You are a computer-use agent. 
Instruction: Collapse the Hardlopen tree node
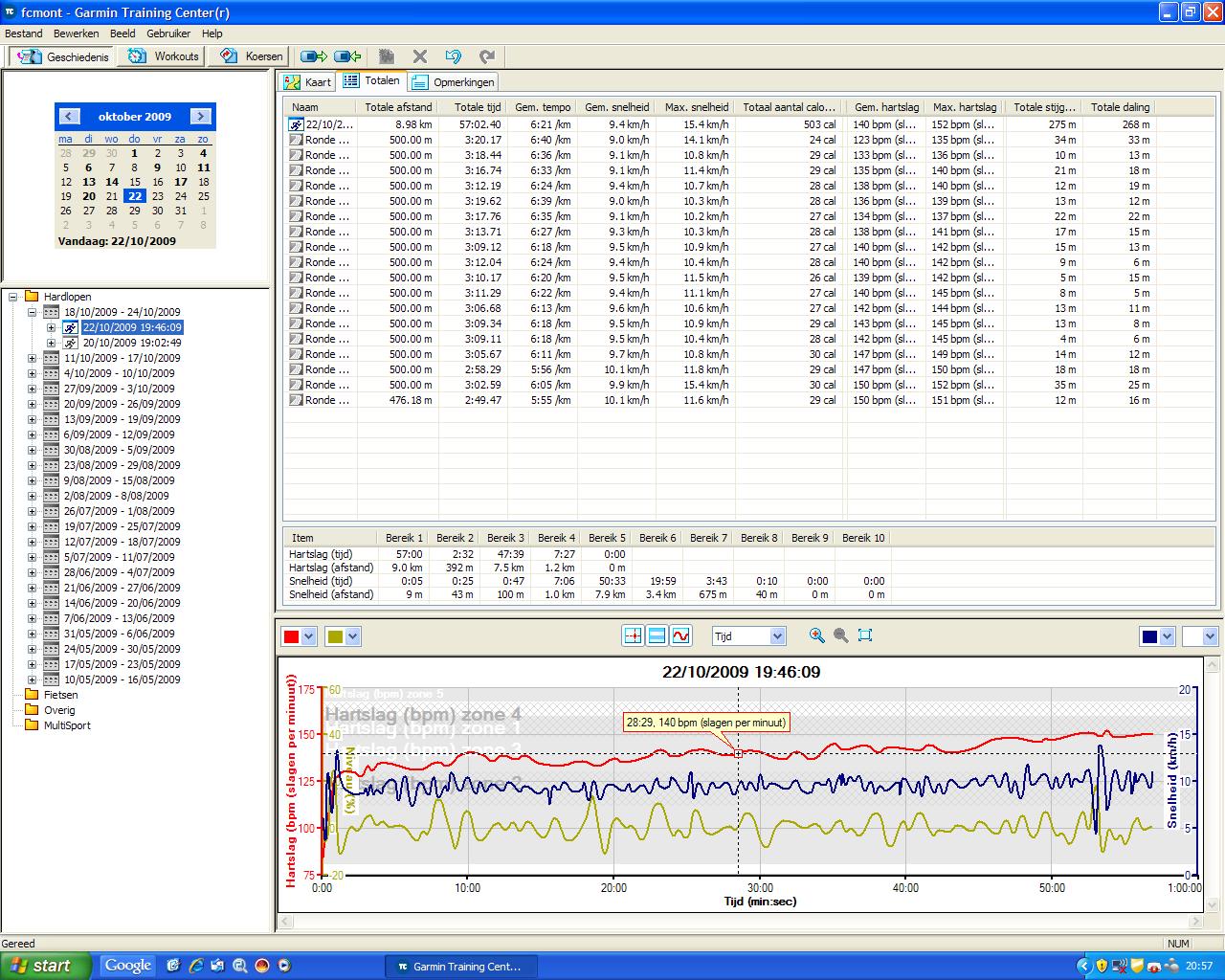click(x=13, y=297)
